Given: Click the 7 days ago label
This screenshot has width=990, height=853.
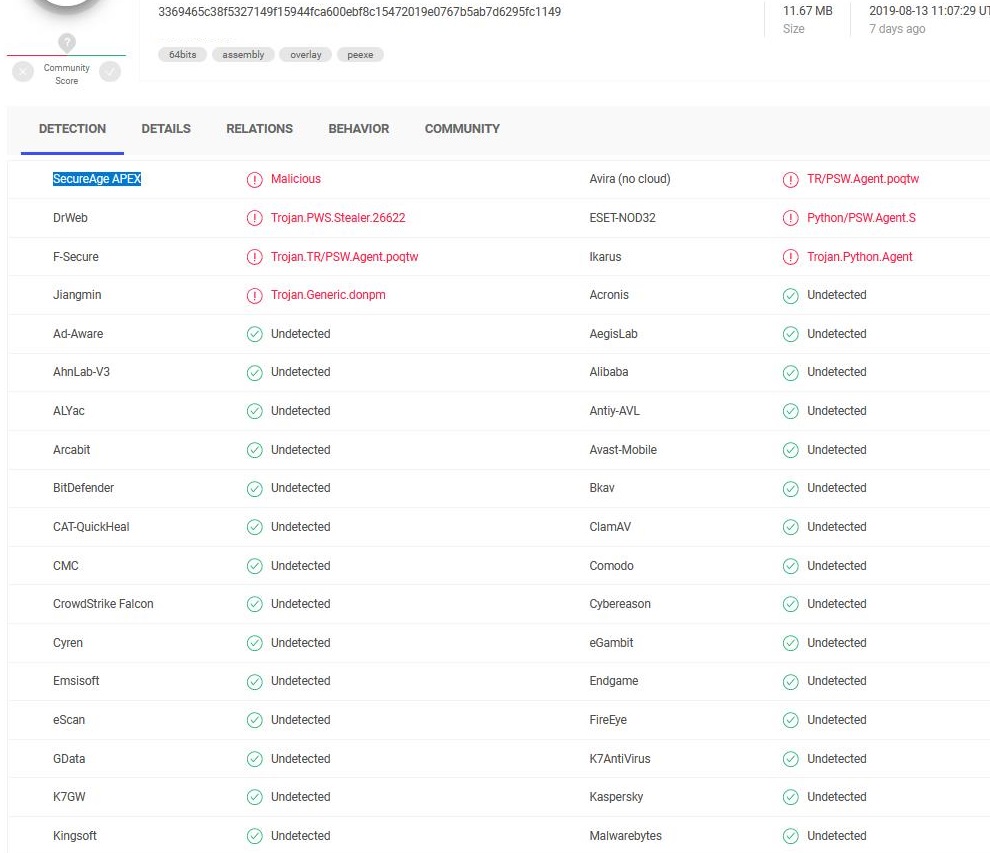Looking at the screenshot, I should [897, 29].
